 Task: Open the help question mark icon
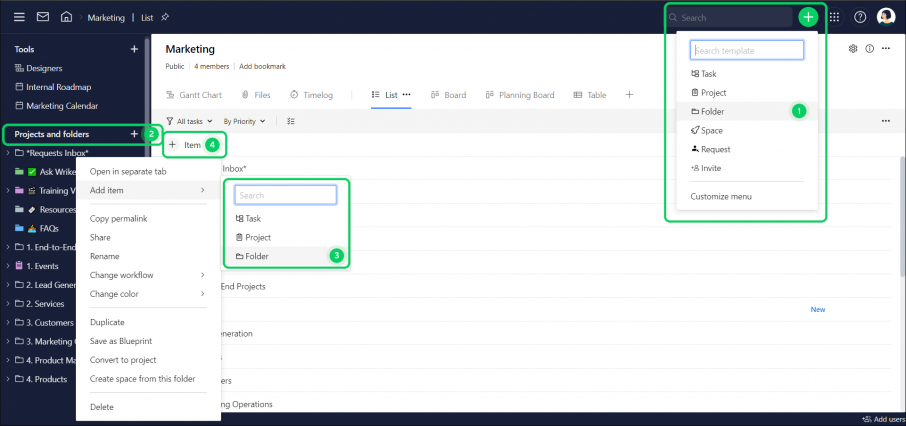pyautogui.click(x=860, y=17)
